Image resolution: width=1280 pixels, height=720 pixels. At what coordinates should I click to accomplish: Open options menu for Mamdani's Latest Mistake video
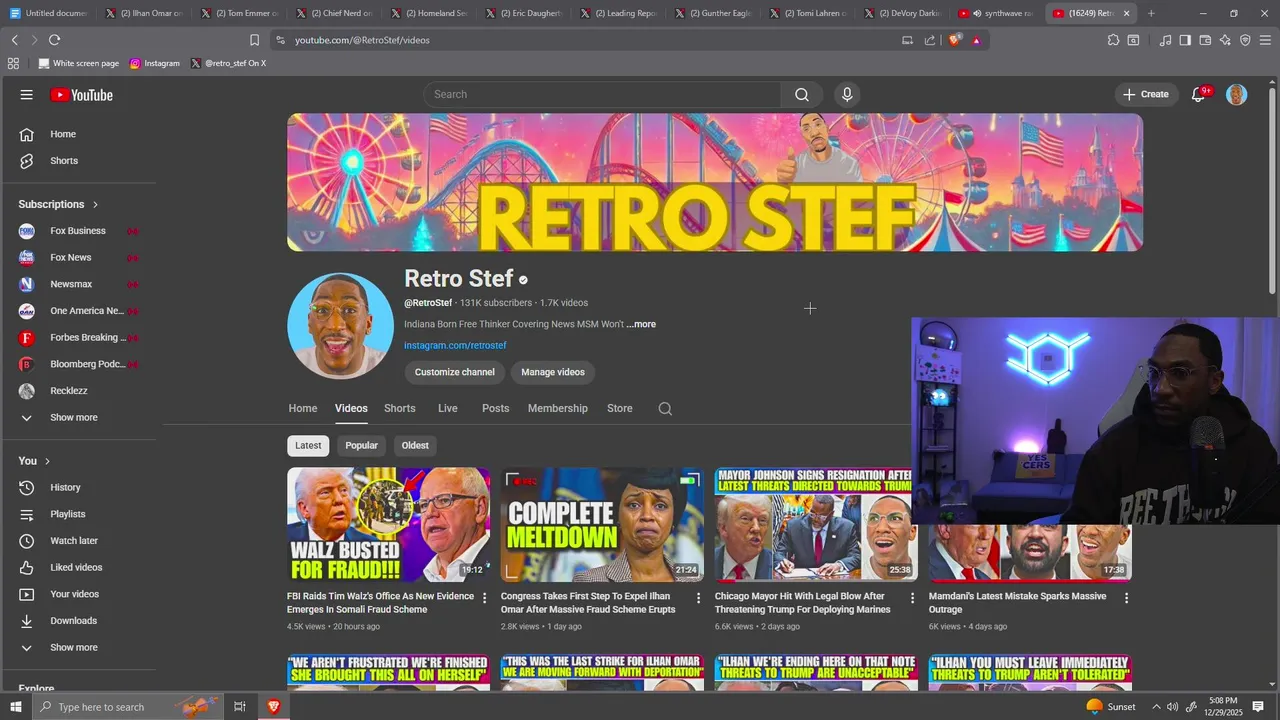point(1126,598)
